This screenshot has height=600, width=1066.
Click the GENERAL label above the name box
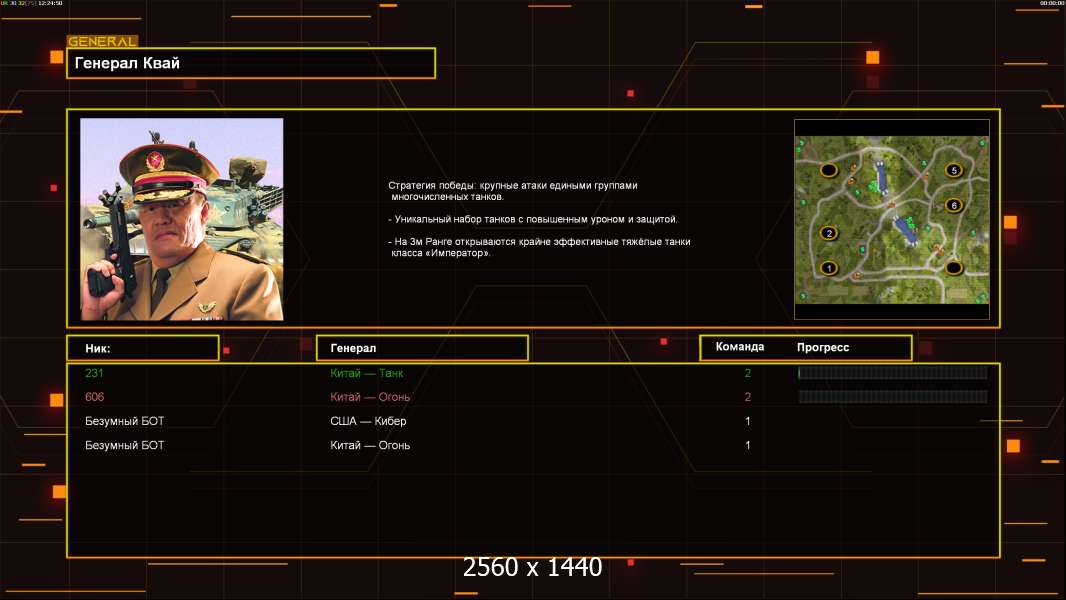click(102, 42)
